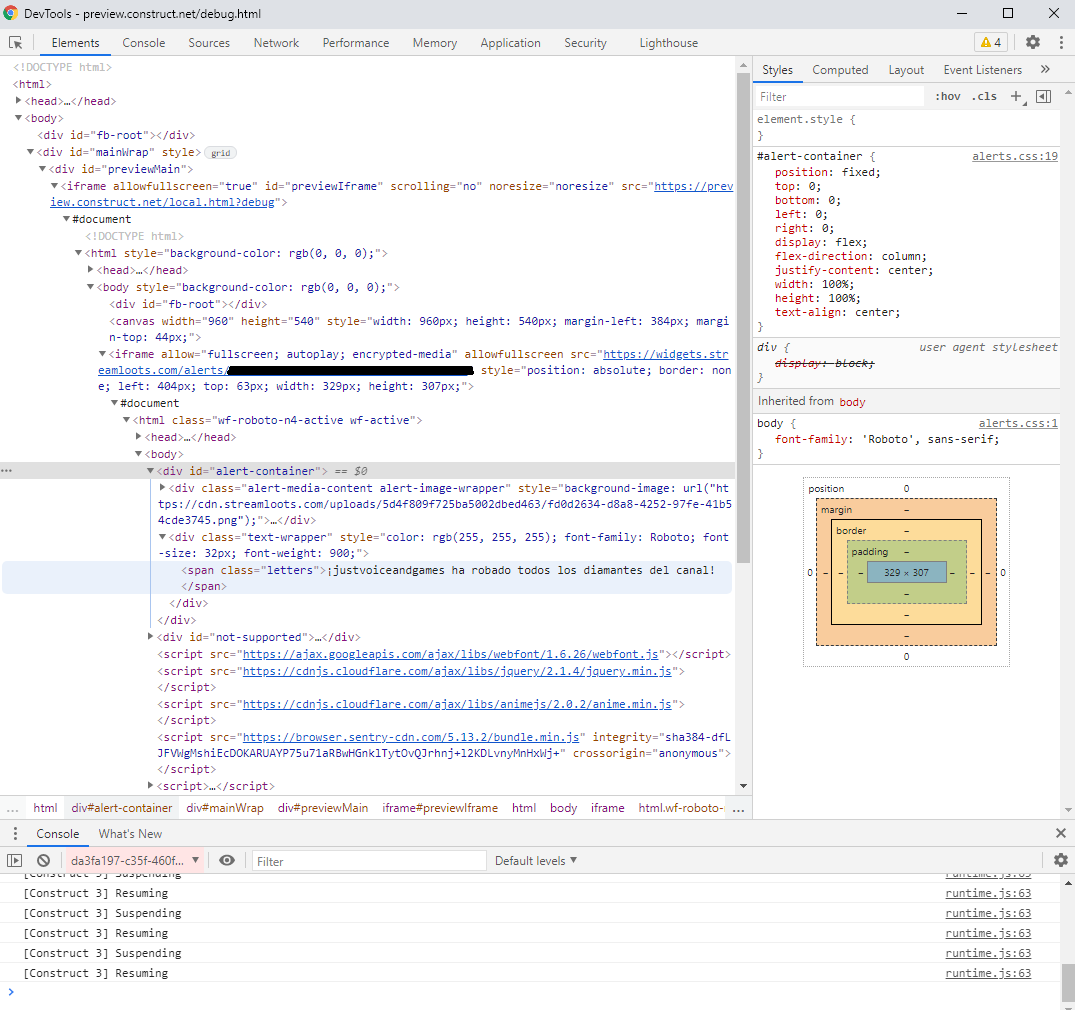Image resolution: width=1075 pixels, height=1010 pixels.
Task: Open the Lighthouse tab
Action: pyautogui.click(x=668, y=43)
